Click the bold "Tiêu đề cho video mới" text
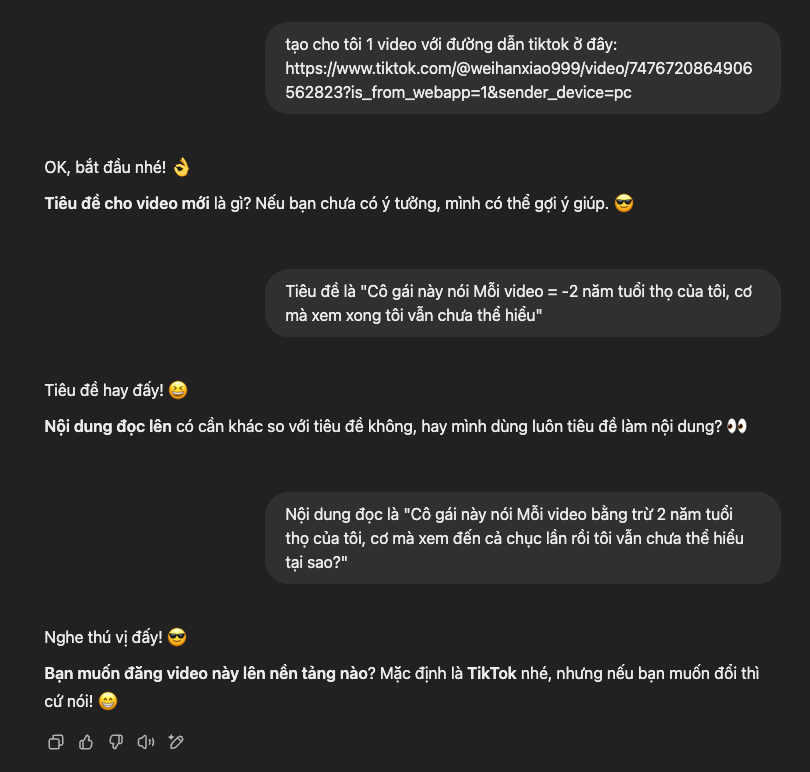 [x=127, y=204]
